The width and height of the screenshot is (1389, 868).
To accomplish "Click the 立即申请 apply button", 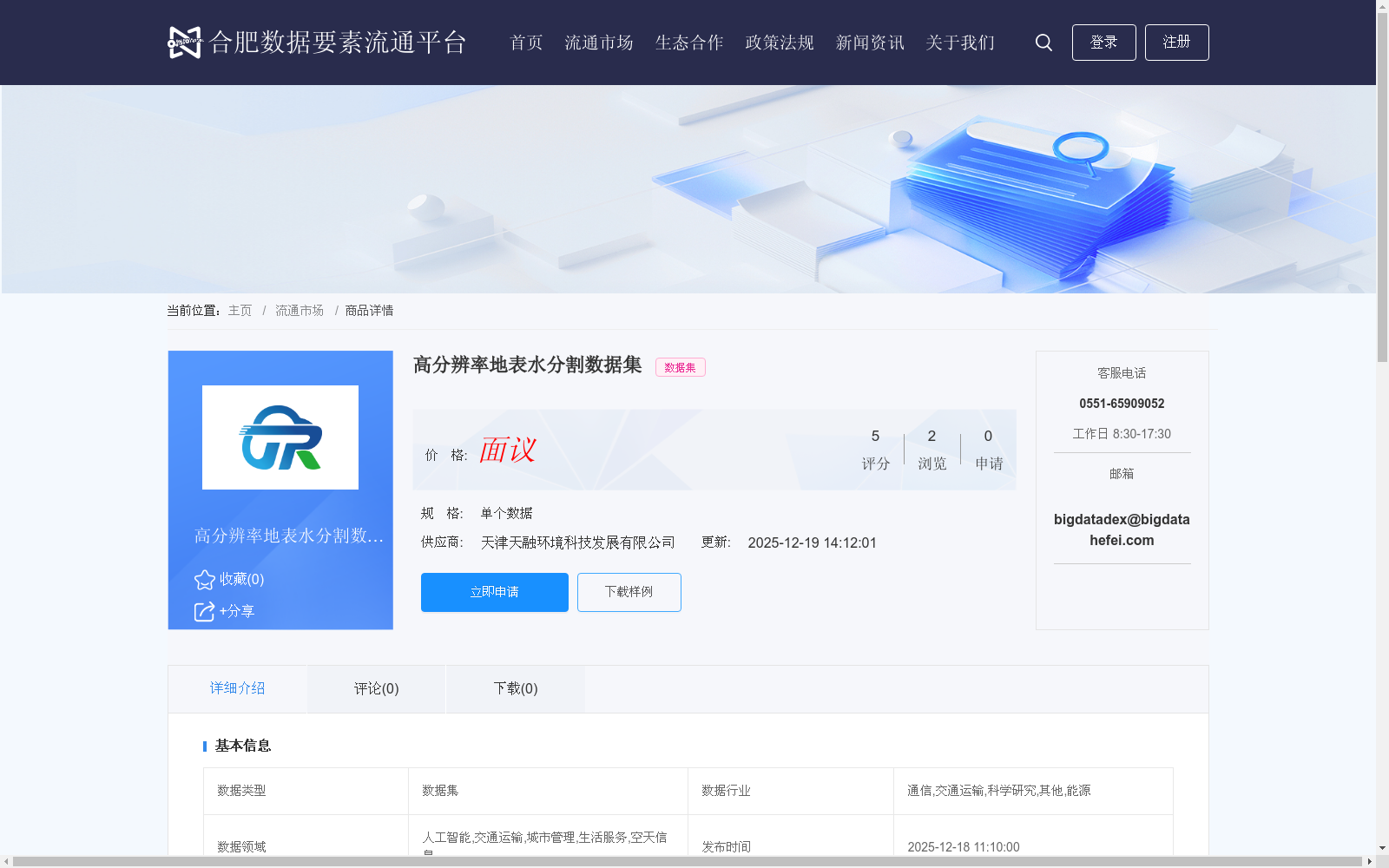I will [495, 592].
